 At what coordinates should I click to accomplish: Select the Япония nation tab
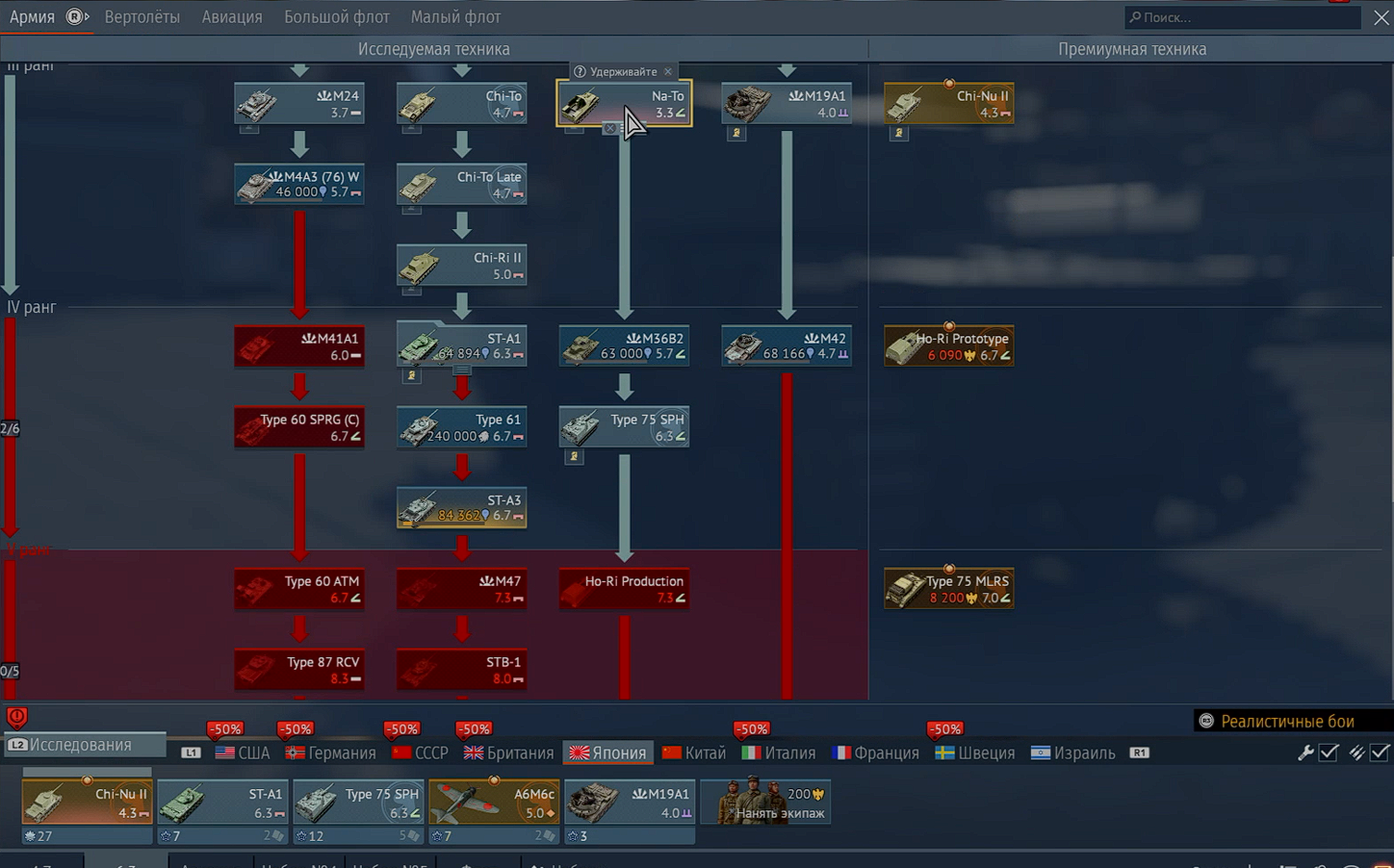608,753
